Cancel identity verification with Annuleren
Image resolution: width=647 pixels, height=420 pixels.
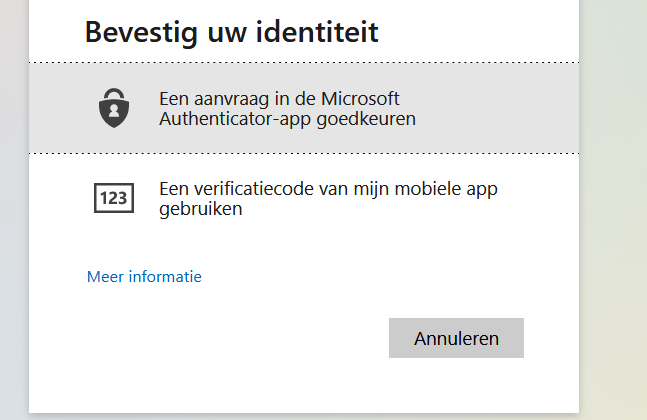456,338
